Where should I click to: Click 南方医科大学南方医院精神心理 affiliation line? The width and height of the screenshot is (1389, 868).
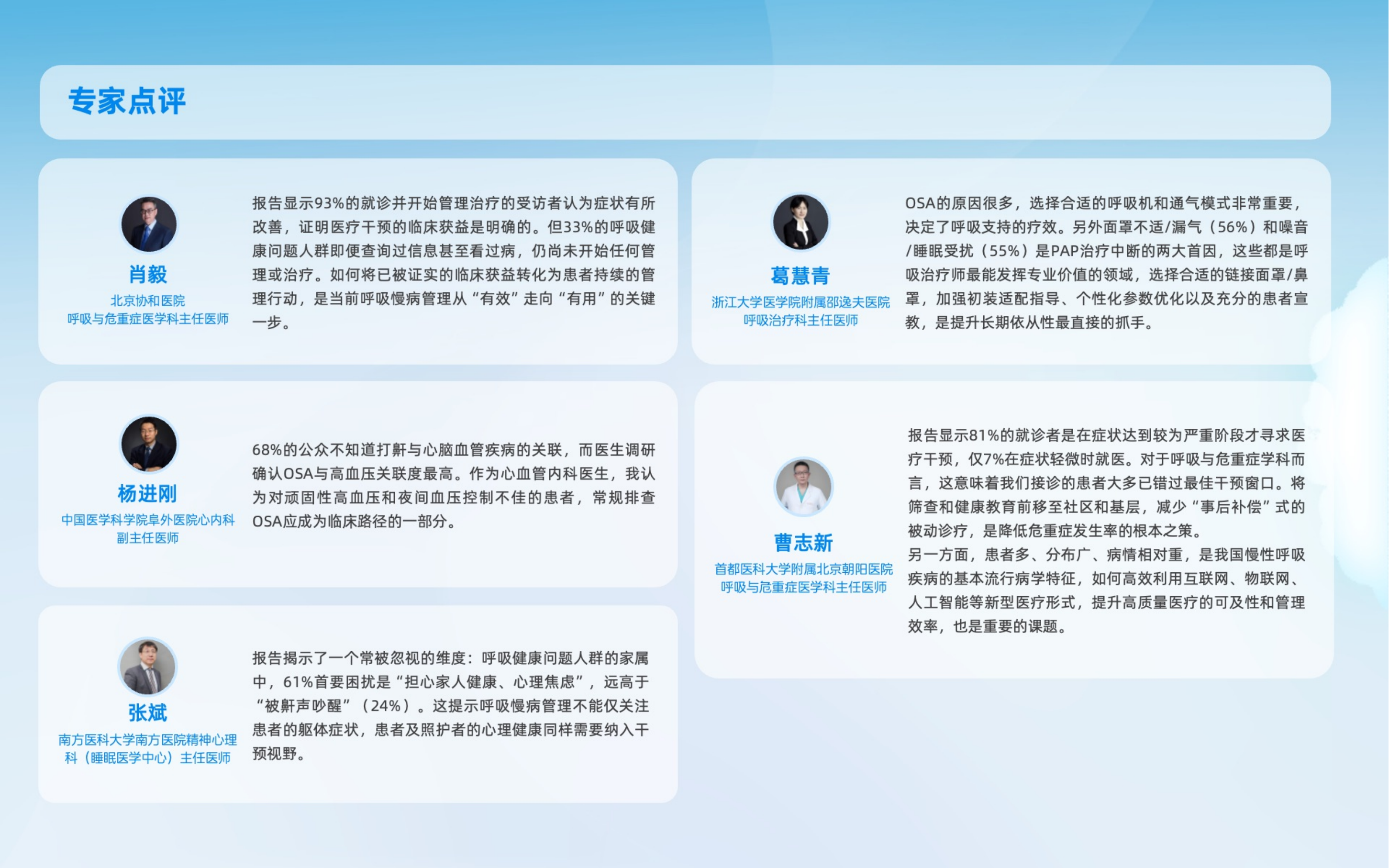click(x=147, y=740)
